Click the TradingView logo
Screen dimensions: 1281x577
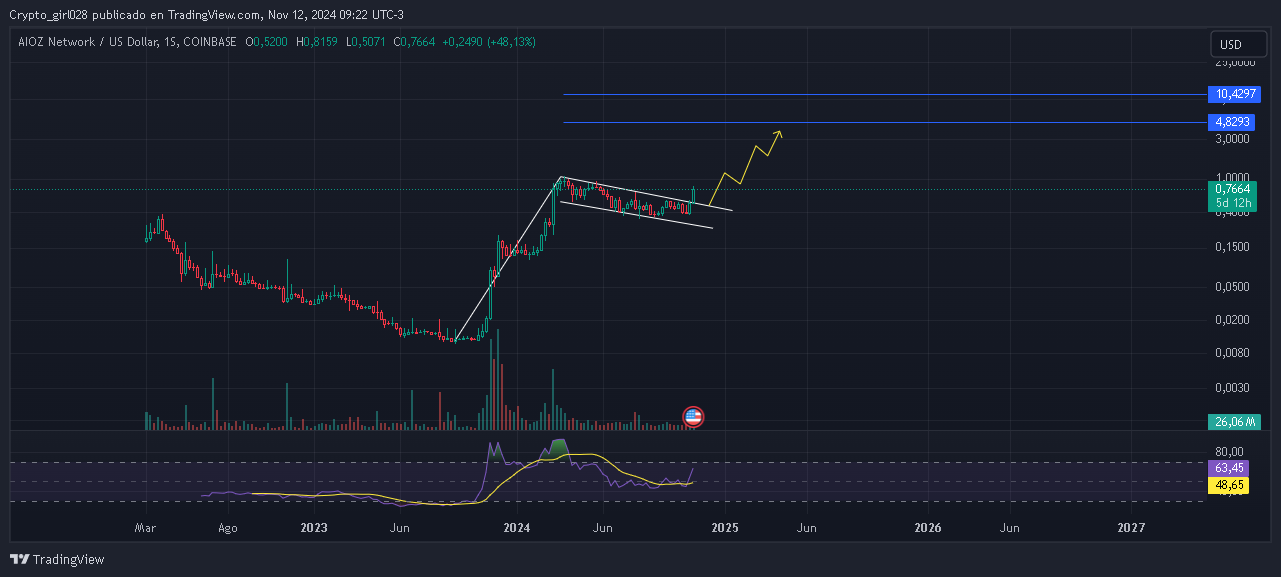tap(57, 559)
